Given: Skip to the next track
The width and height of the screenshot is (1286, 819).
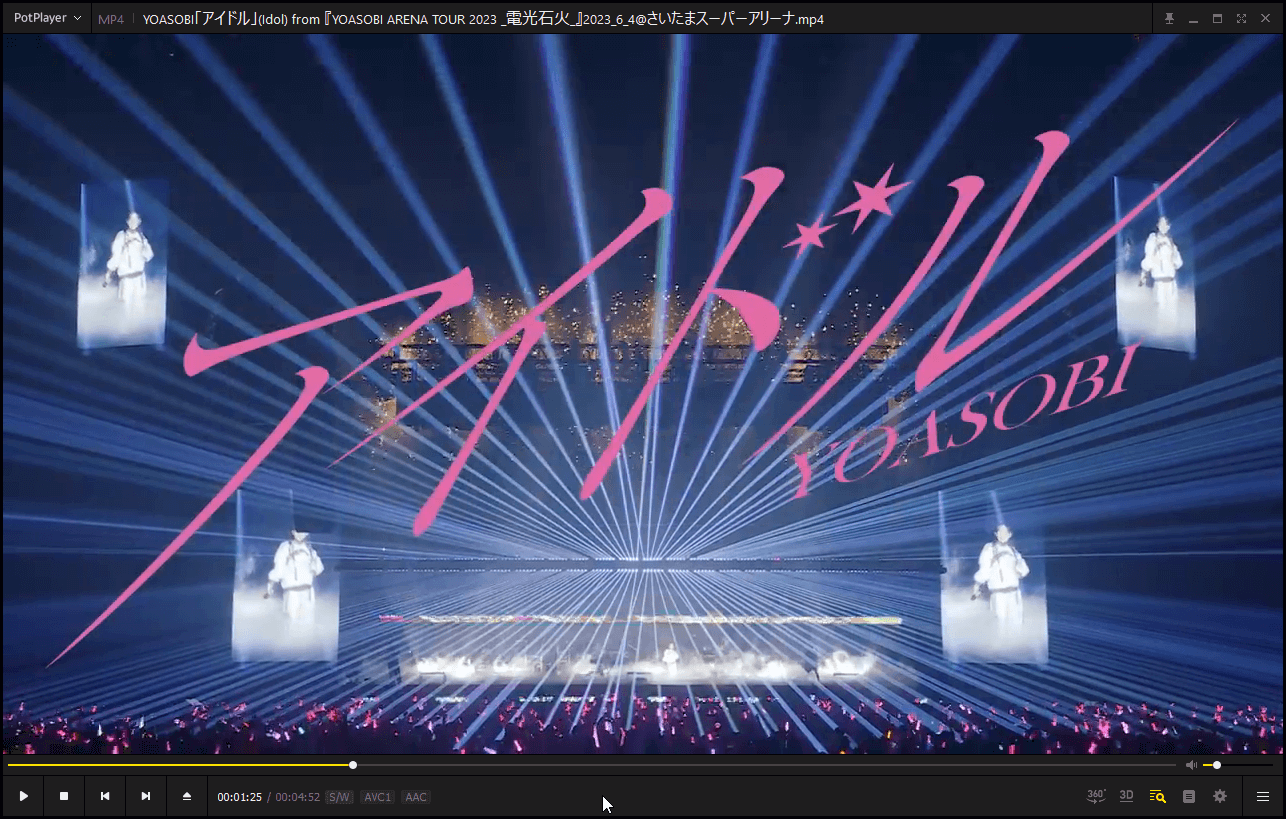Looking at the screenshot, I should pos(146,796).
